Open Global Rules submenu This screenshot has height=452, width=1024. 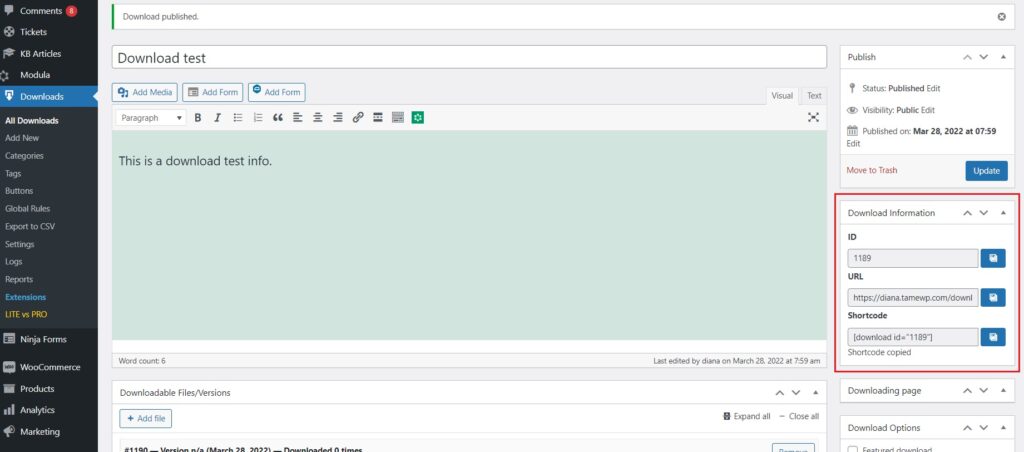[27, 209]
